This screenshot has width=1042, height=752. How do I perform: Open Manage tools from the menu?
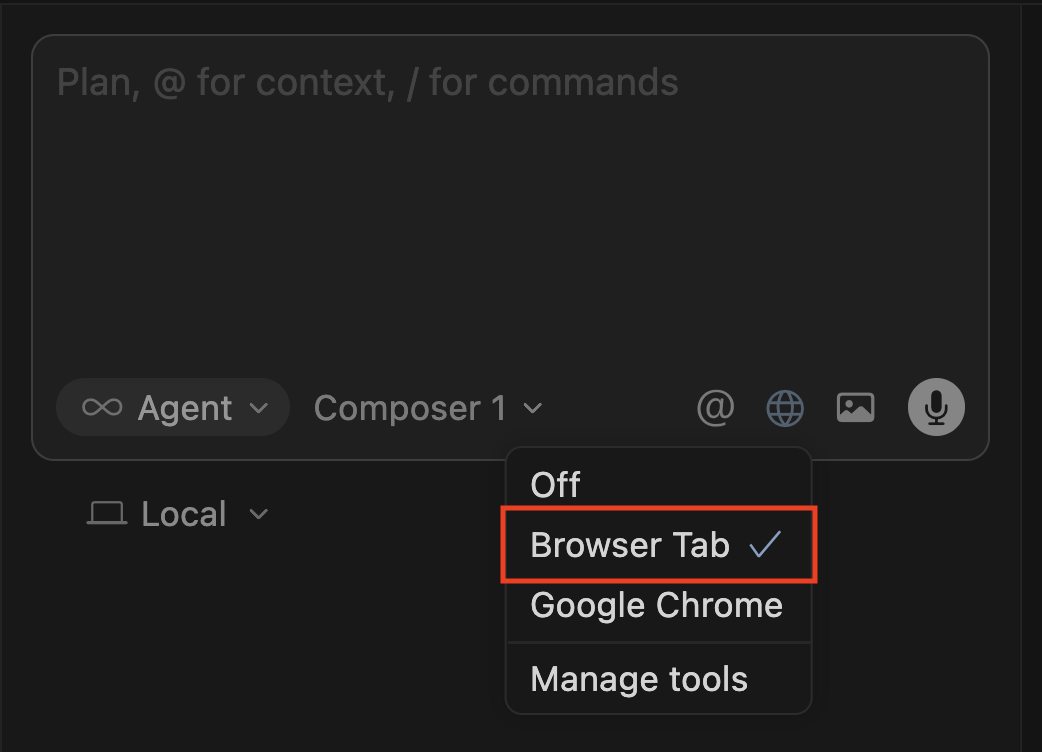639,679
